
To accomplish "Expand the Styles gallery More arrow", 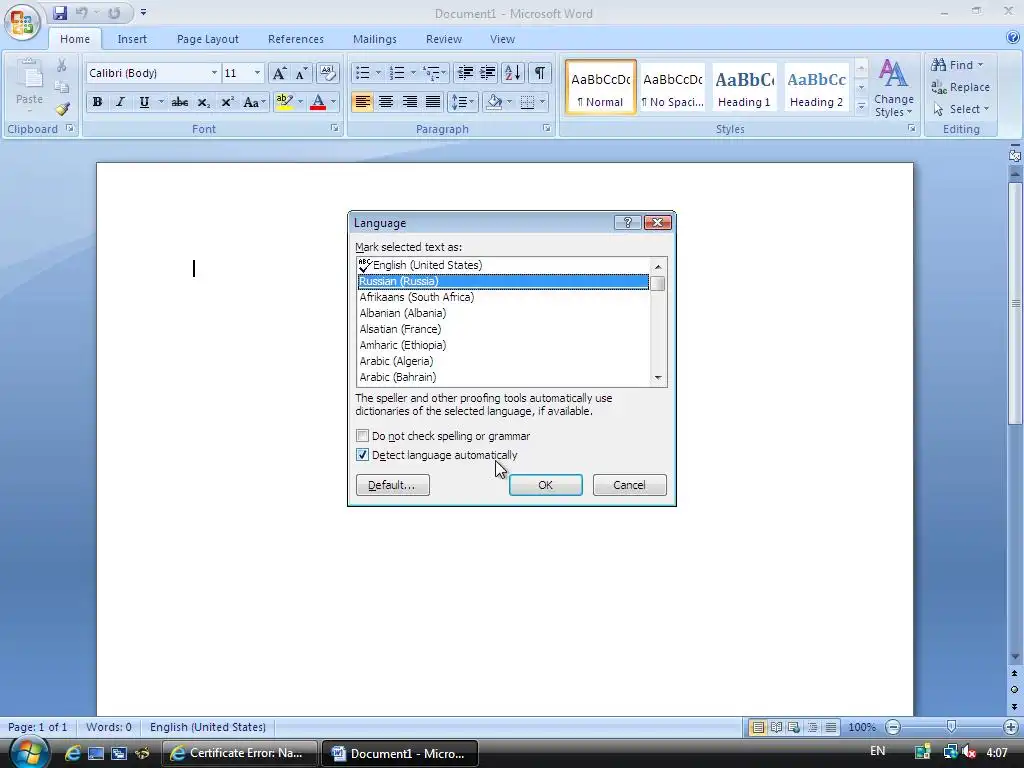I will (x=861, y=107).
